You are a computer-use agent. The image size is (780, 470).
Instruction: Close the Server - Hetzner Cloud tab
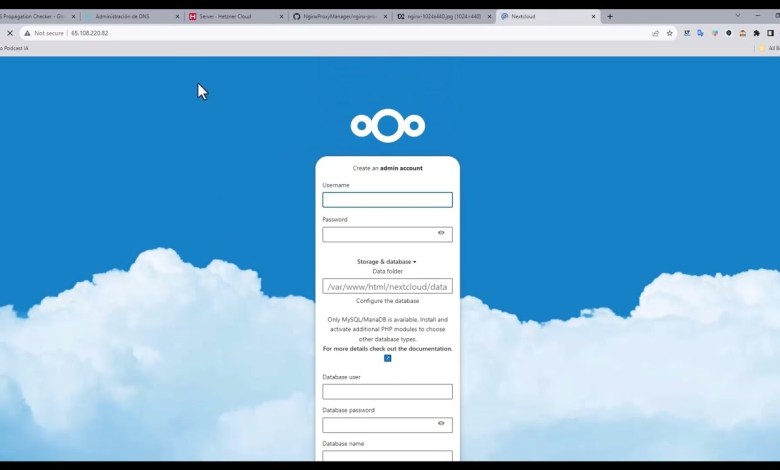(281, 16)
